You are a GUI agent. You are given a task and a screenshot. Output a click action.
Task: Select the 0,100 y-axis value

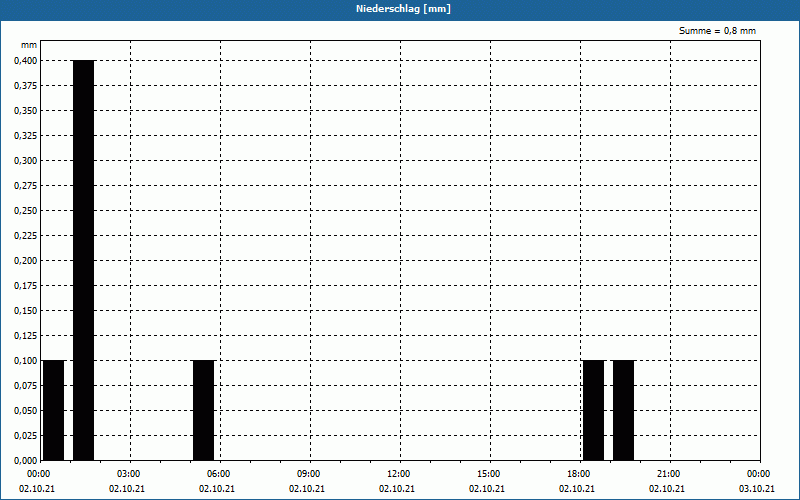(x=26, y=361)
